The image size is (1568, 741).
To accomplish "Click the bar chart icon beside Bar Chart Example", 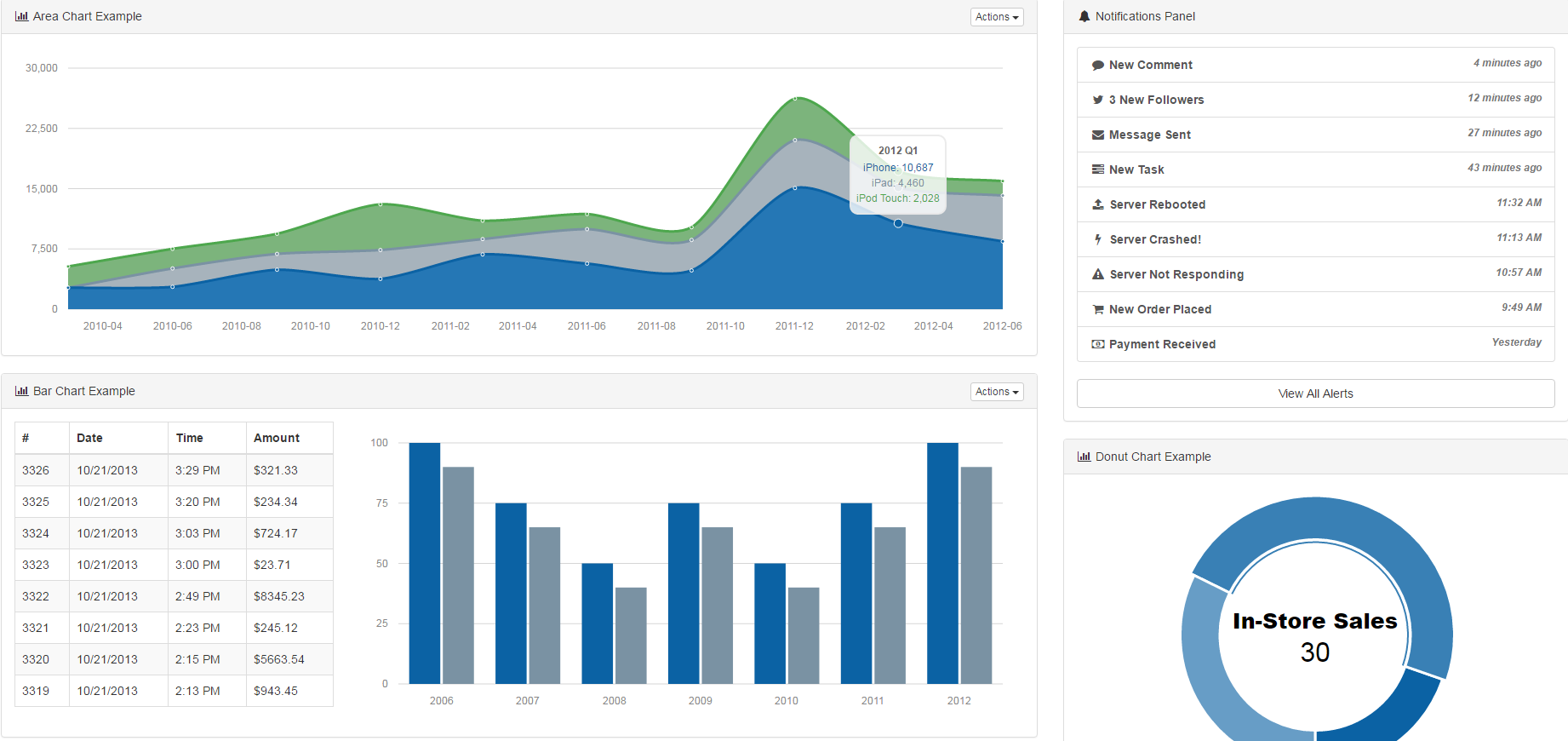I will pyautogui.click(x=21, y=391).
